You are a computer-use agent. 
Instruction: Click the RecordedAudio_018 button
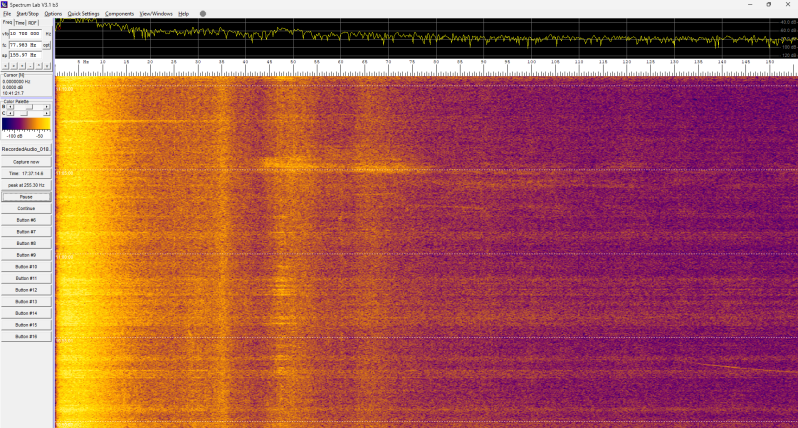click(x=26, y=149)
